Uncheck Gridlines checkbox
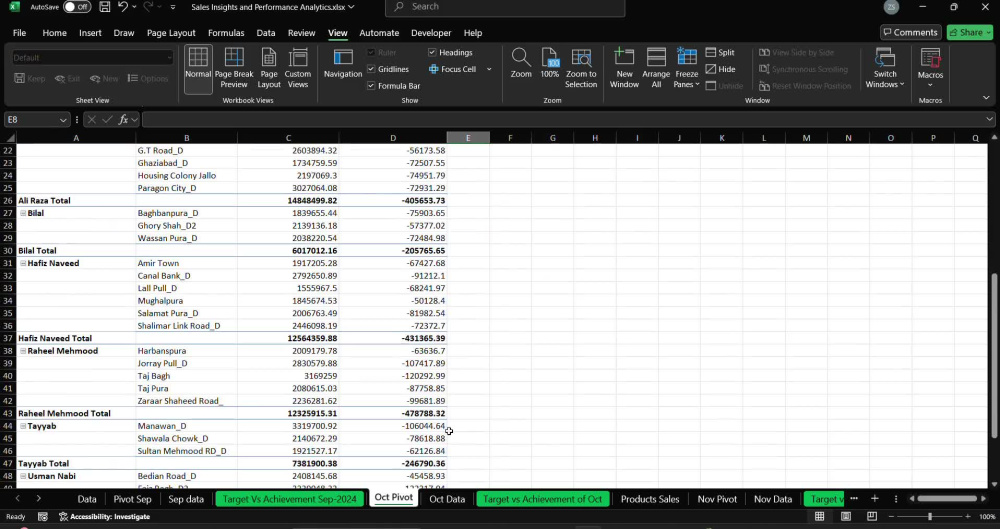The height and width of the screenshot is (529, 1000). (x=371, y=69)
